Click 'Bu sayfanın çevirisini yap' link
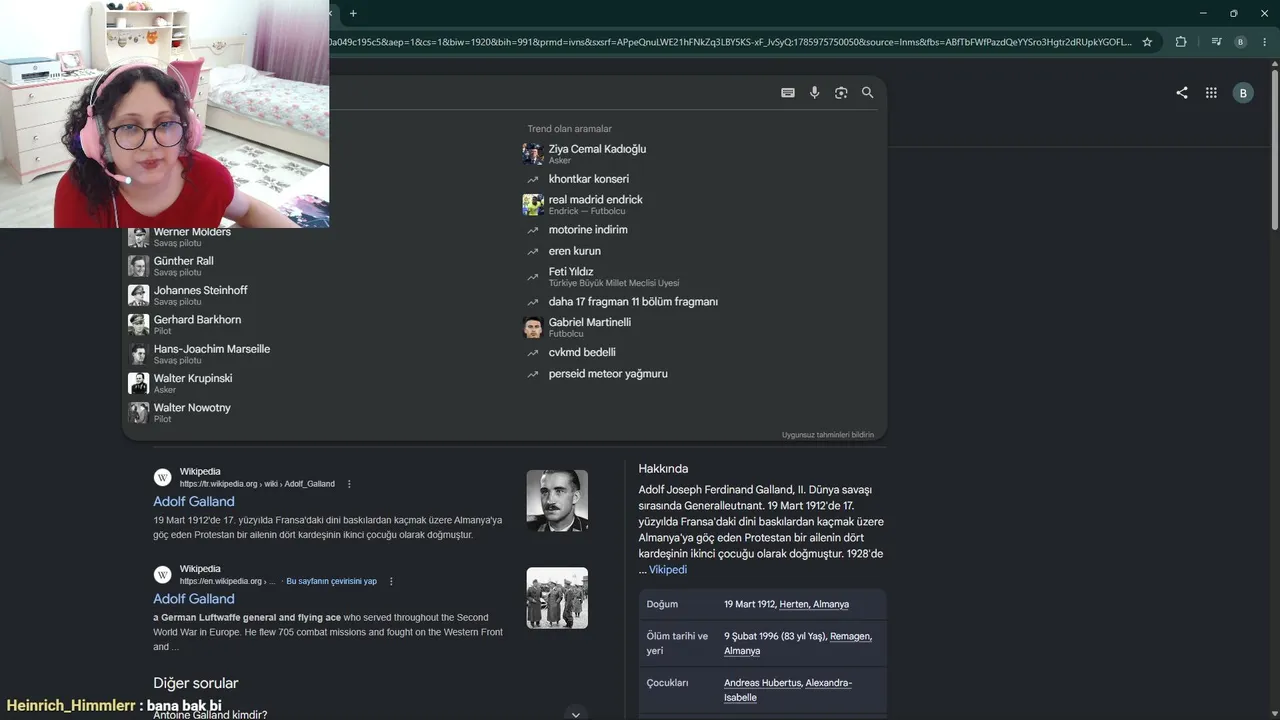 pos(332,581)
